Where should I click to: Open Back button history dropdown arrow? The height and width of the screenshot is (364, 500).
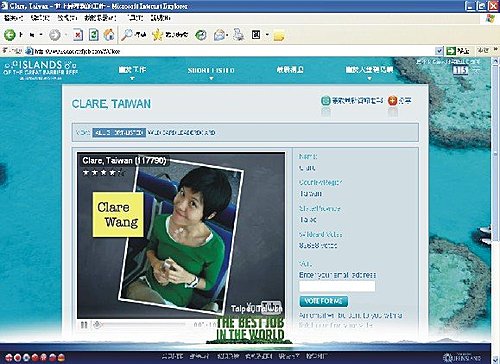click(41, 35)
